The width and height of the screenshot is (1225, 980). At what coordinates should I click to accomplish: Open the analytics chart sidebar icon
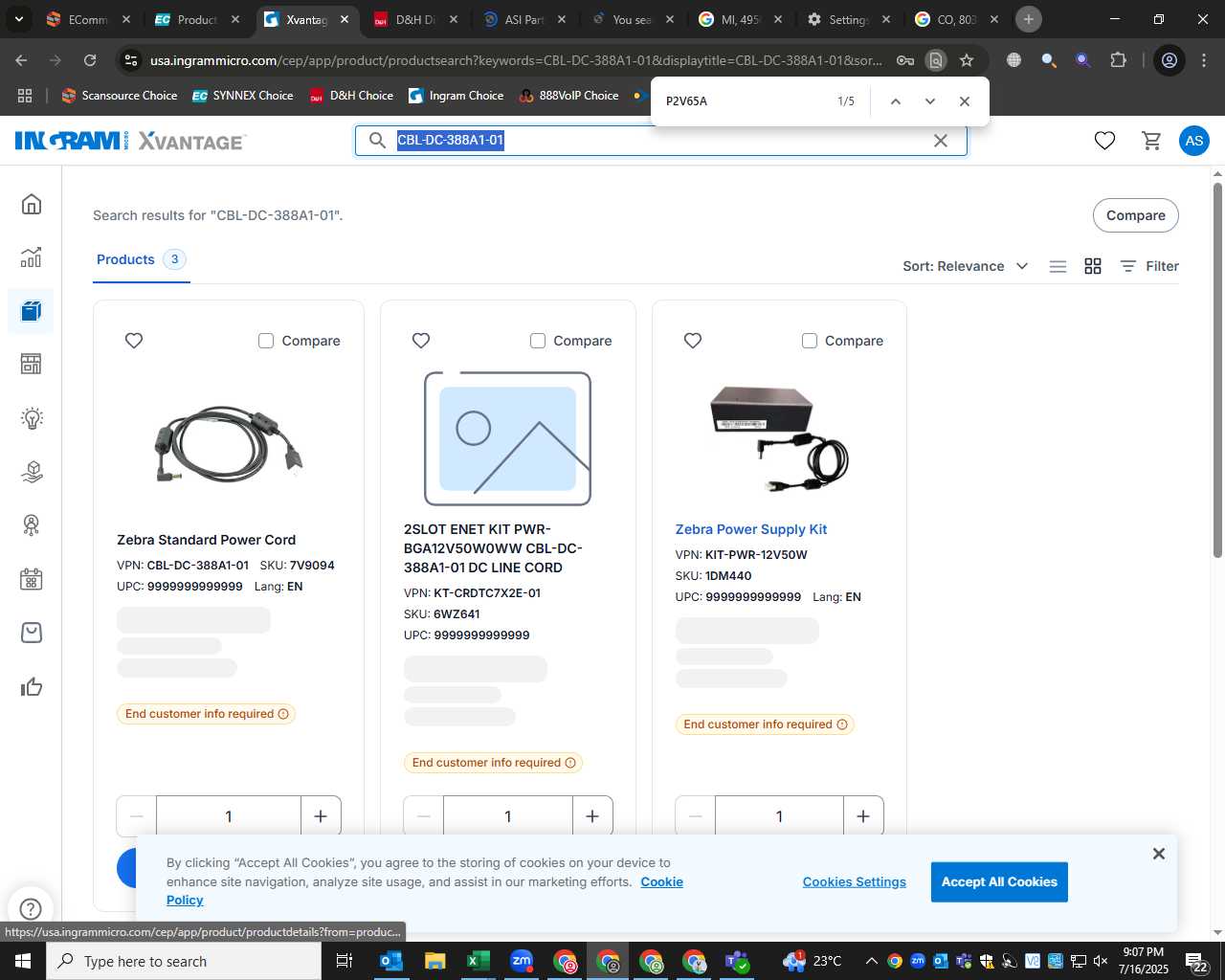pos(32,257)
